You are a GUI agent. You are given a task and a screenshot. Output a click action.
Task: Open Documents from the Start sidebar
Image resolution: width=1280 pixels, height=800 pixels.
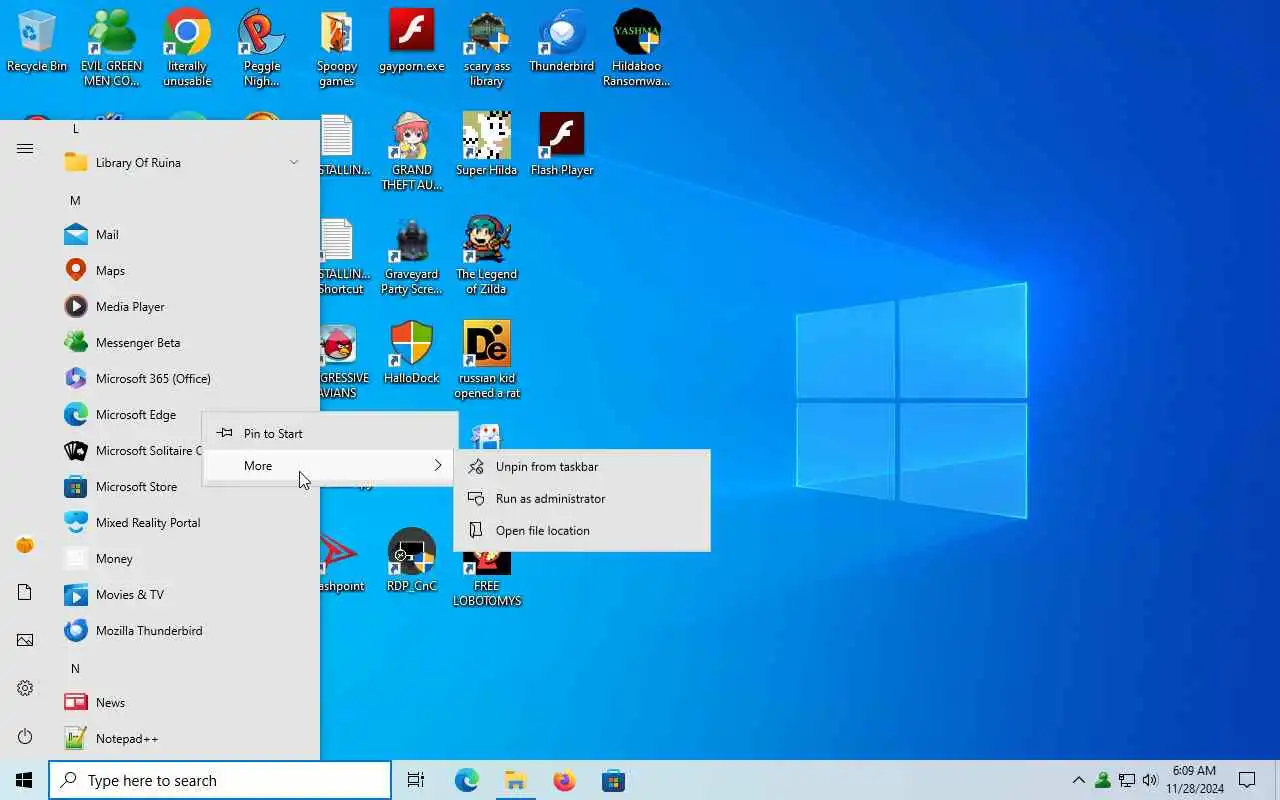[25, 592]
